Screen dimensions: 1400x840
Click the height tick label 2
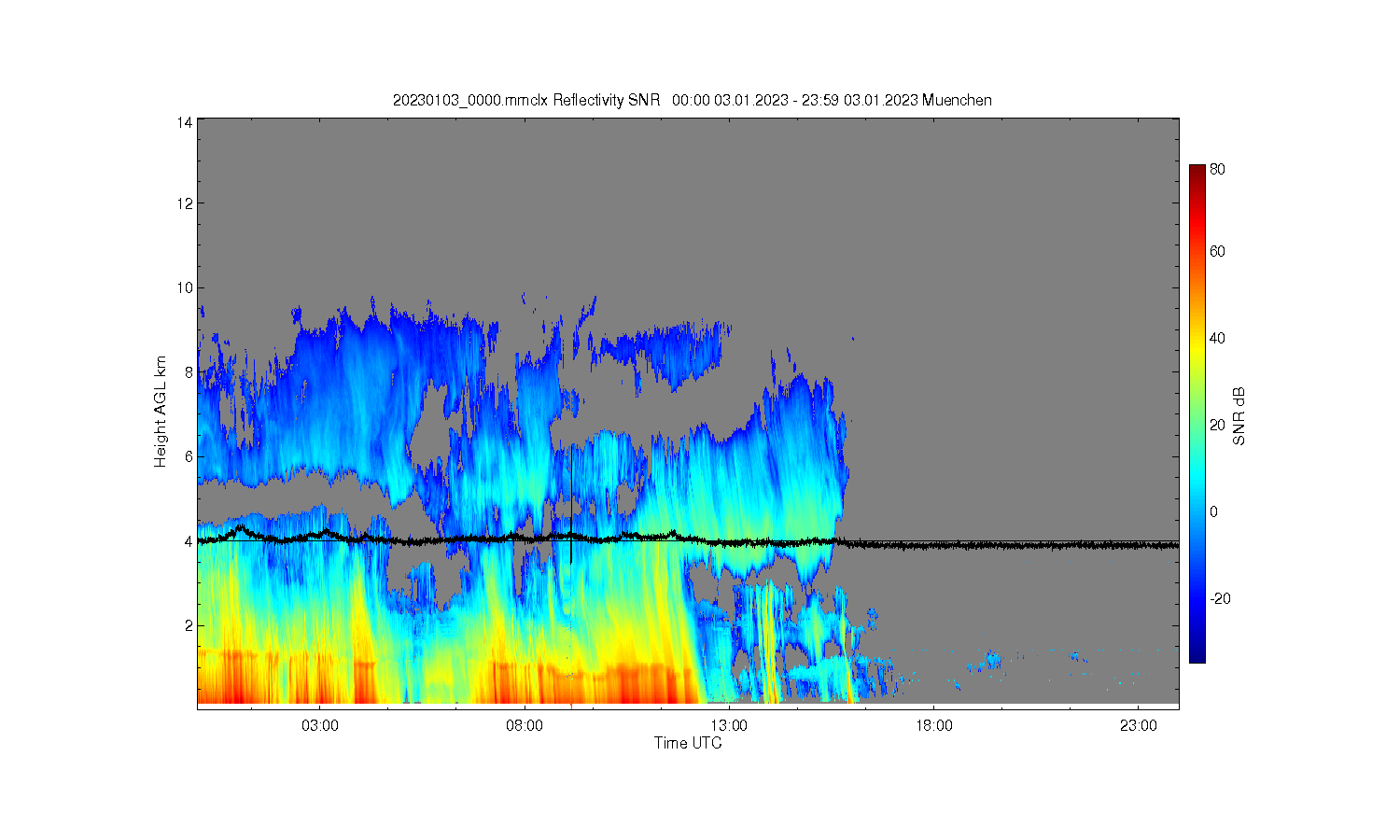189,625
